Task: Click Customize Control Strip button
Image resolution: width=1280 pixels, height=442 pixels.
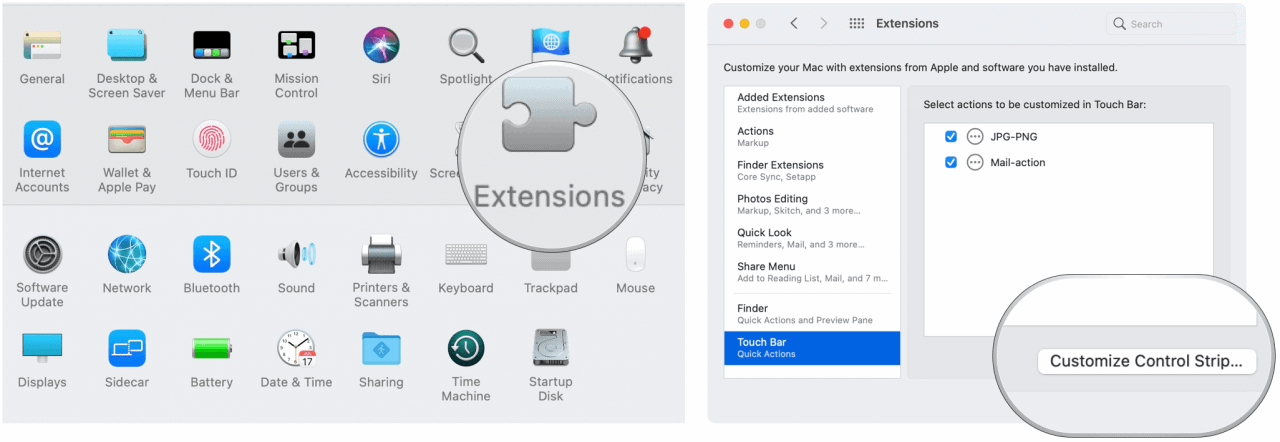Action: (1146, 362)
